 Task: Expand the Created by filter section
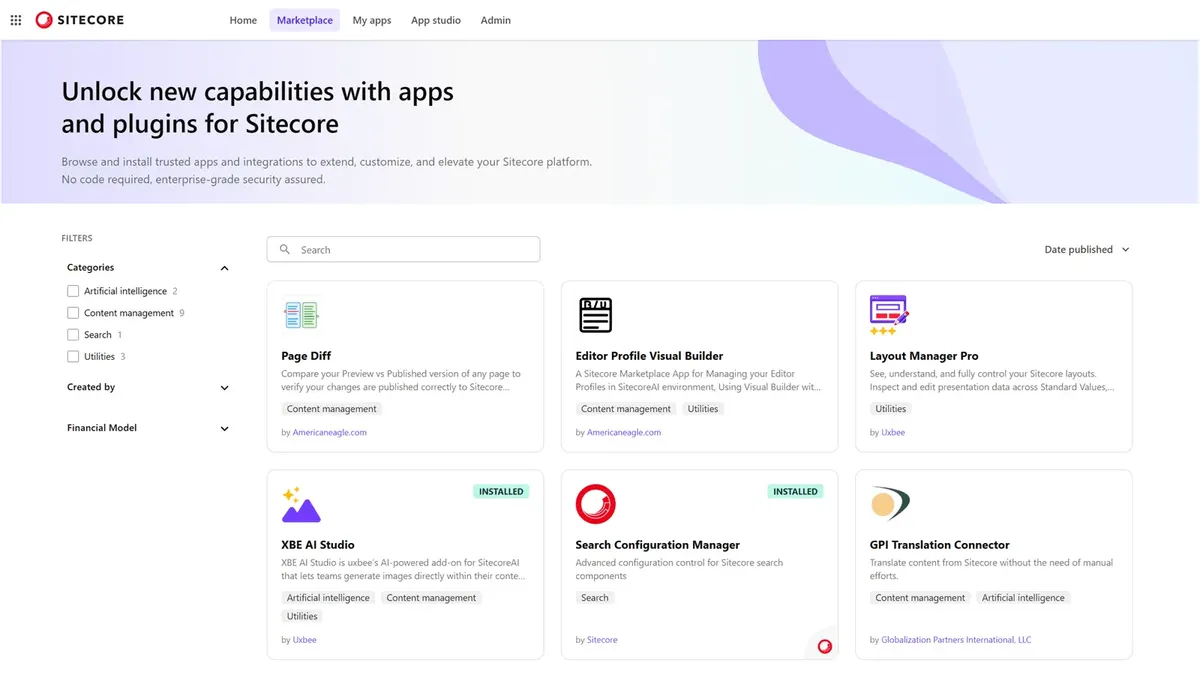224,388
